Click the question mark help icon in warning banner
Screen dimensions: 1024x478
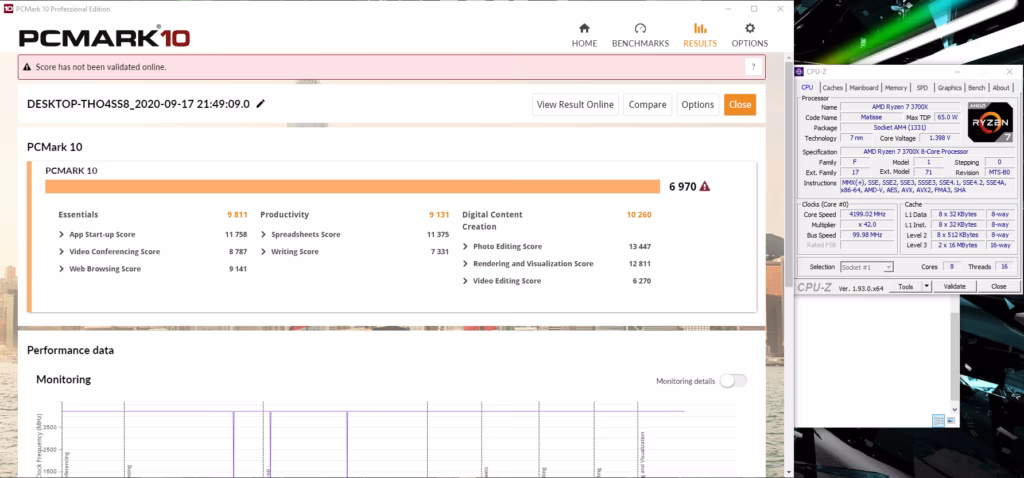[753, 67]
